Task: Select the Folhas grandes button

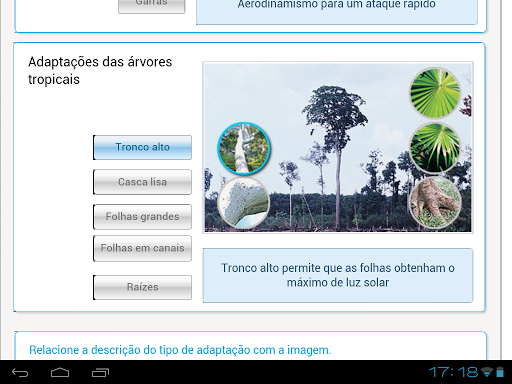Action: tap(142, 217)
